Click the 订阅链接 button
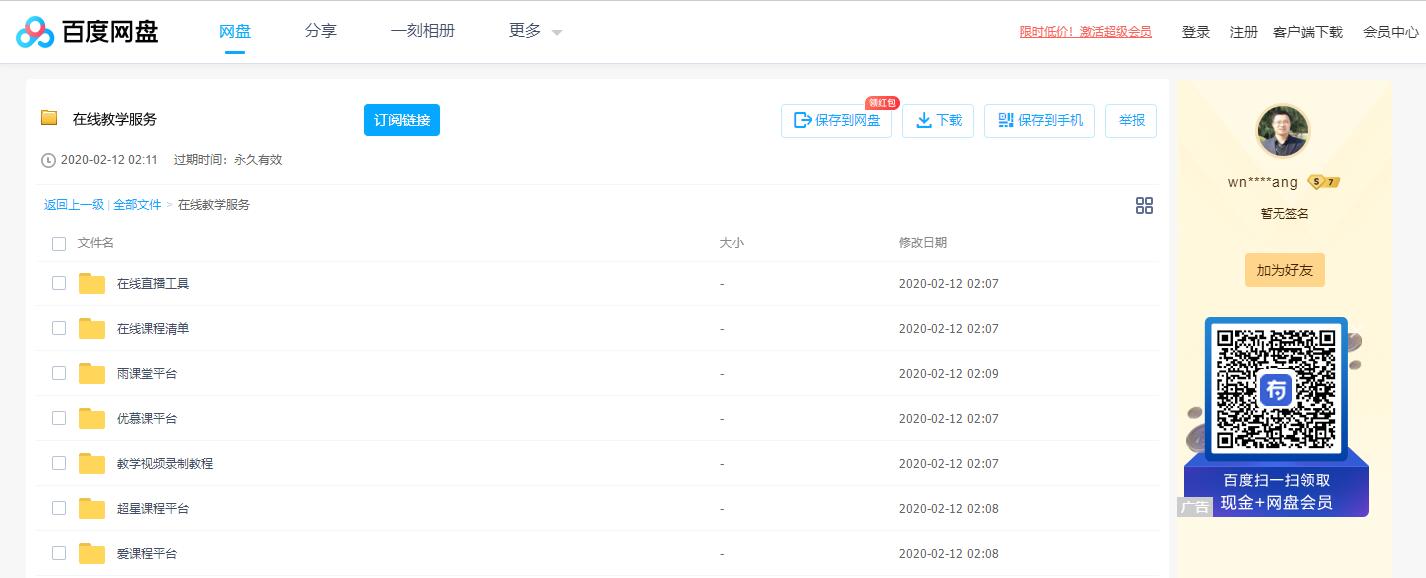 (402, 120)
